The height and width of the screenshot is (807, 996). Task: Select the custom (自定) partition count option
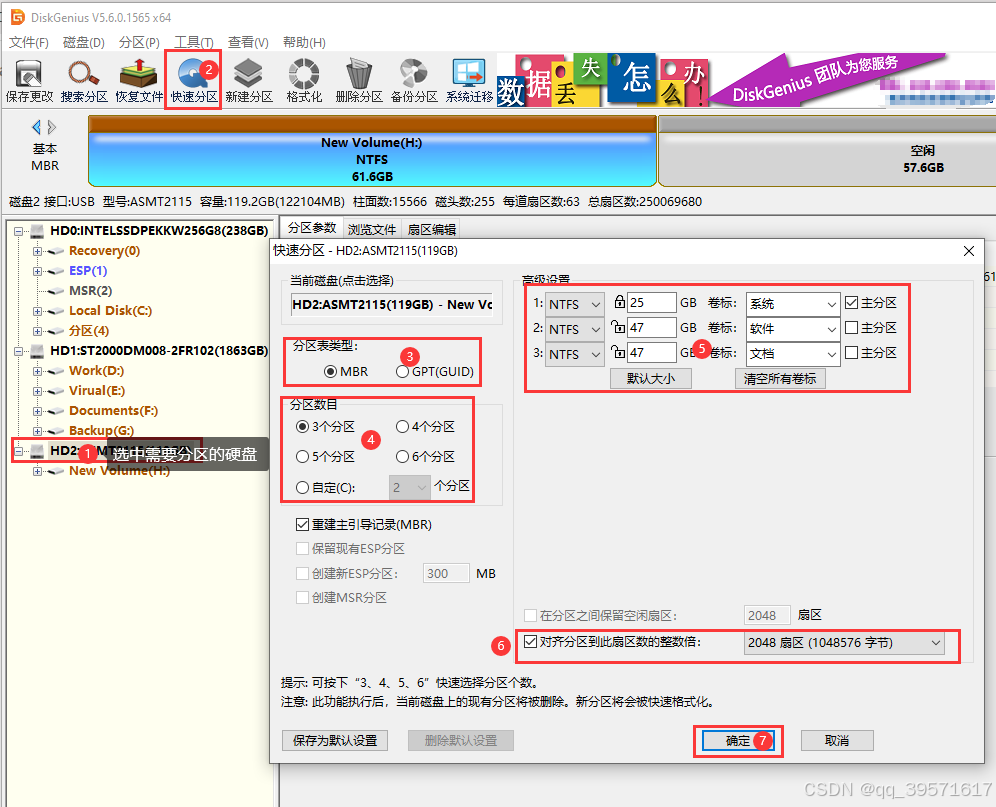(325, 487)
